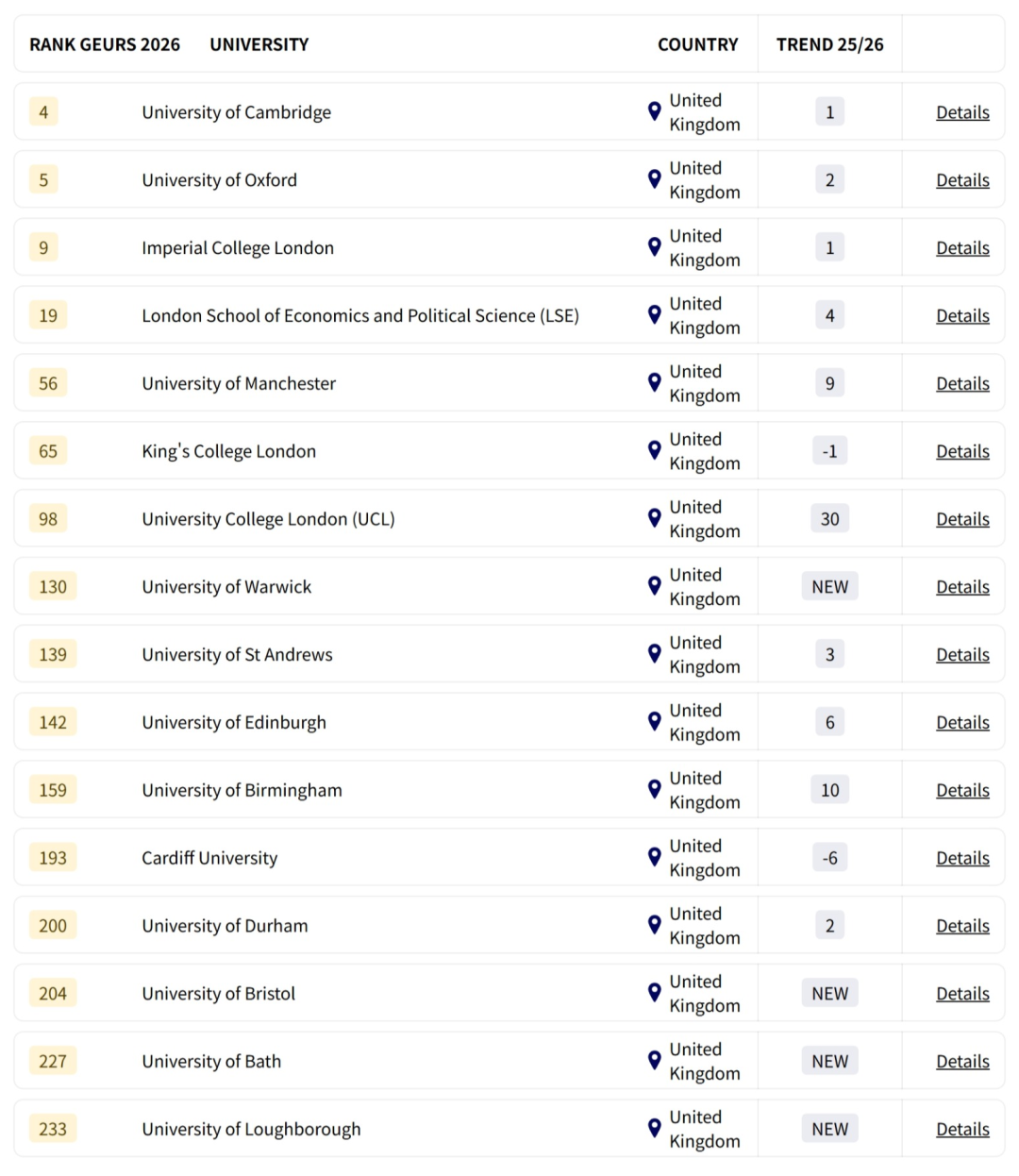Select the location pin next to University of Loughborough
Screen dimensions: 1019x1176
tap(654, 1128)
